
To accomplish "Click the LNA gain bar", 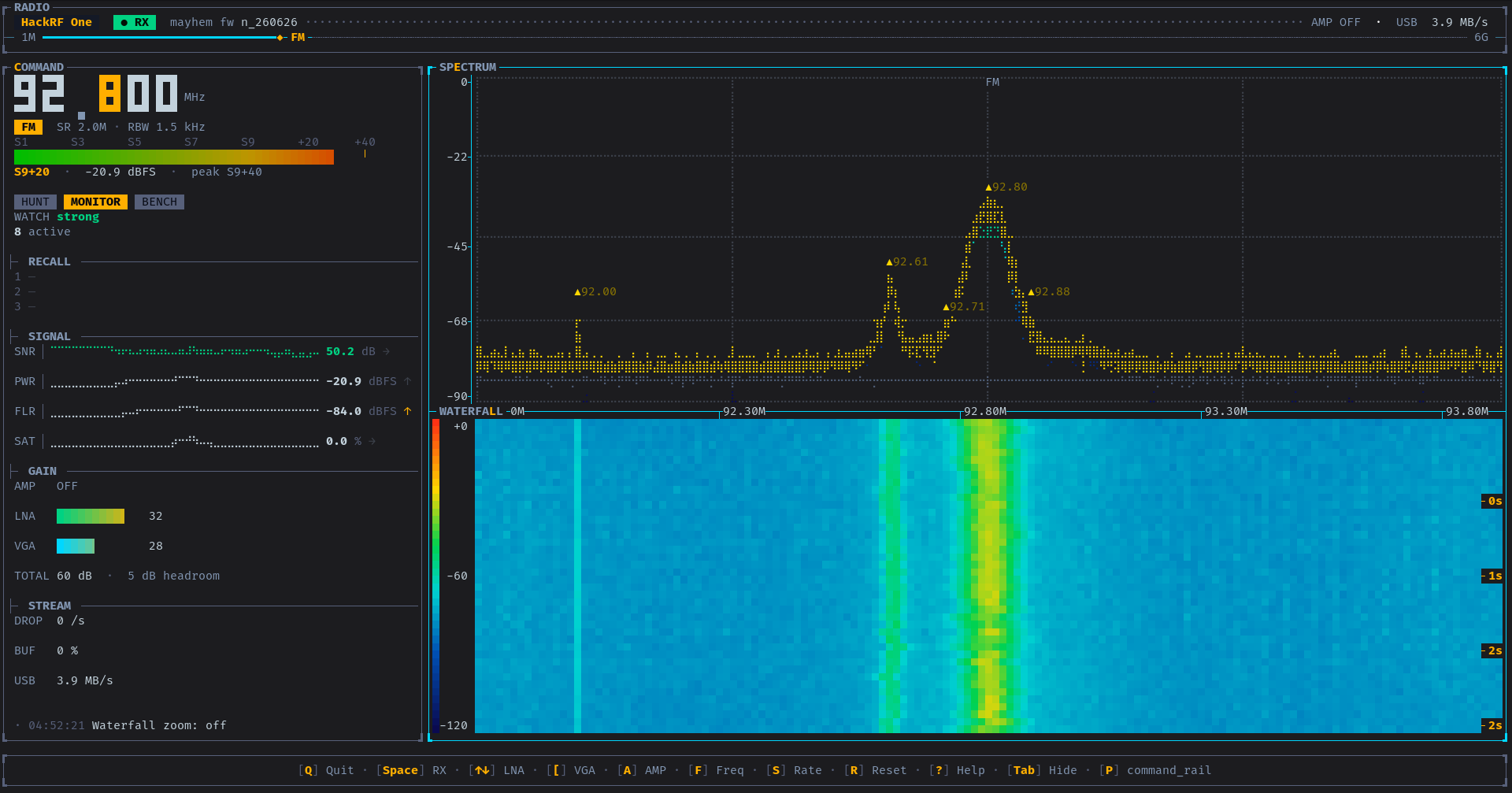I will pos(91,516).
